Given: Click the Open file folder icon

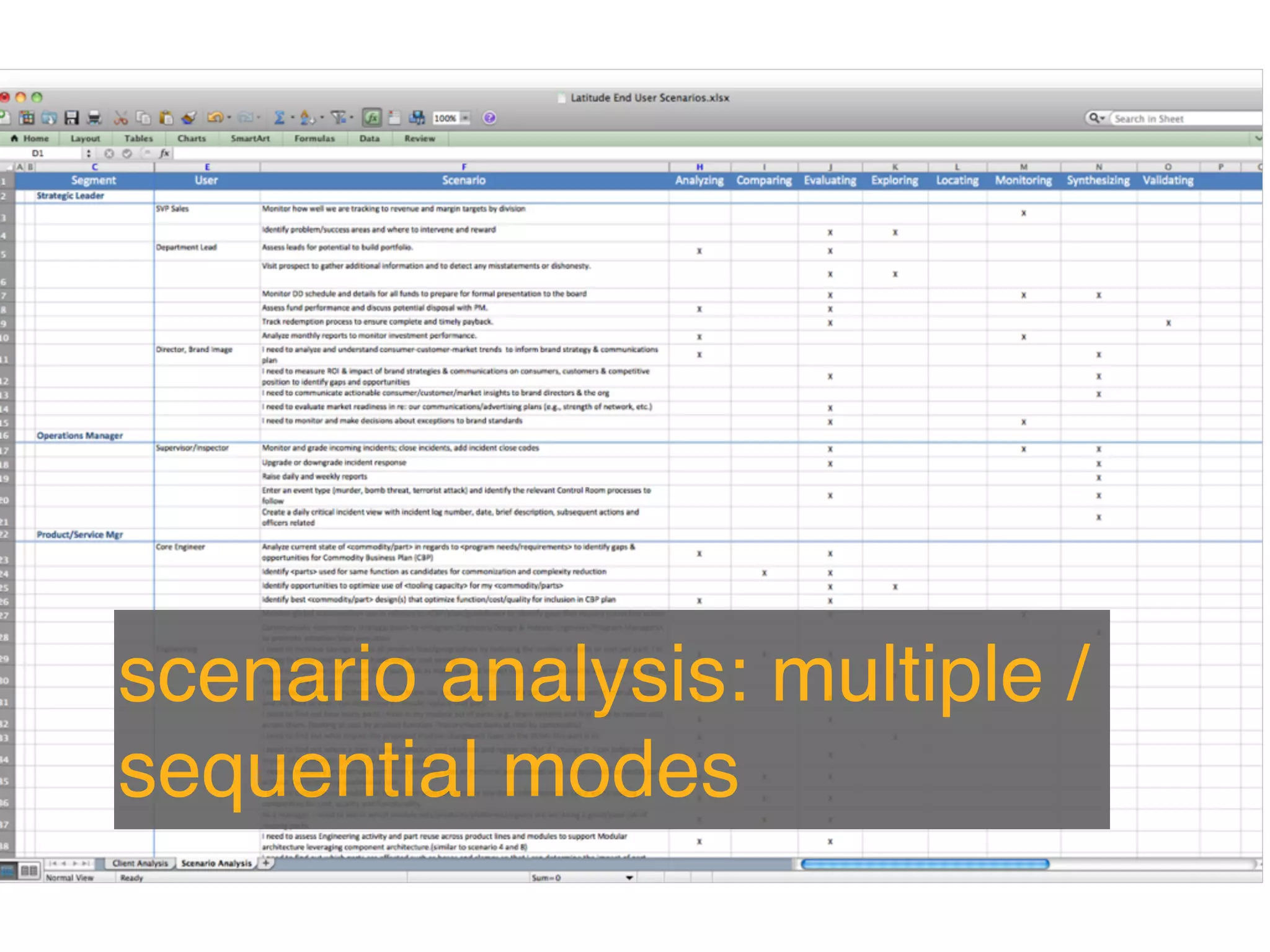Looking at the screenshot, I should [49, 118].
